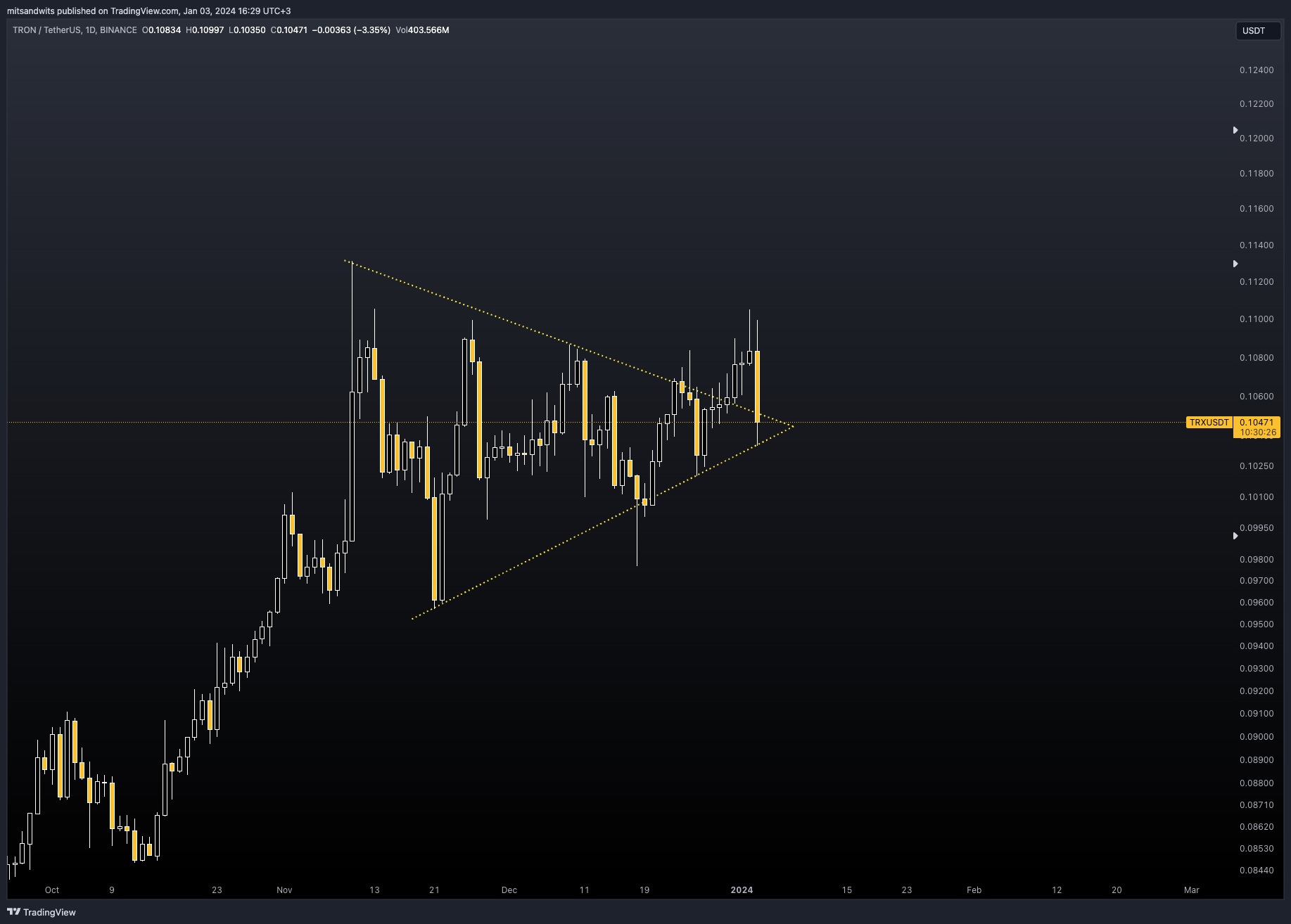Click the 0.09300 price axis label
Image resolution: width=1291 pixels, height=924 pixels.
pyautogui.click(x=1257, y=669)
